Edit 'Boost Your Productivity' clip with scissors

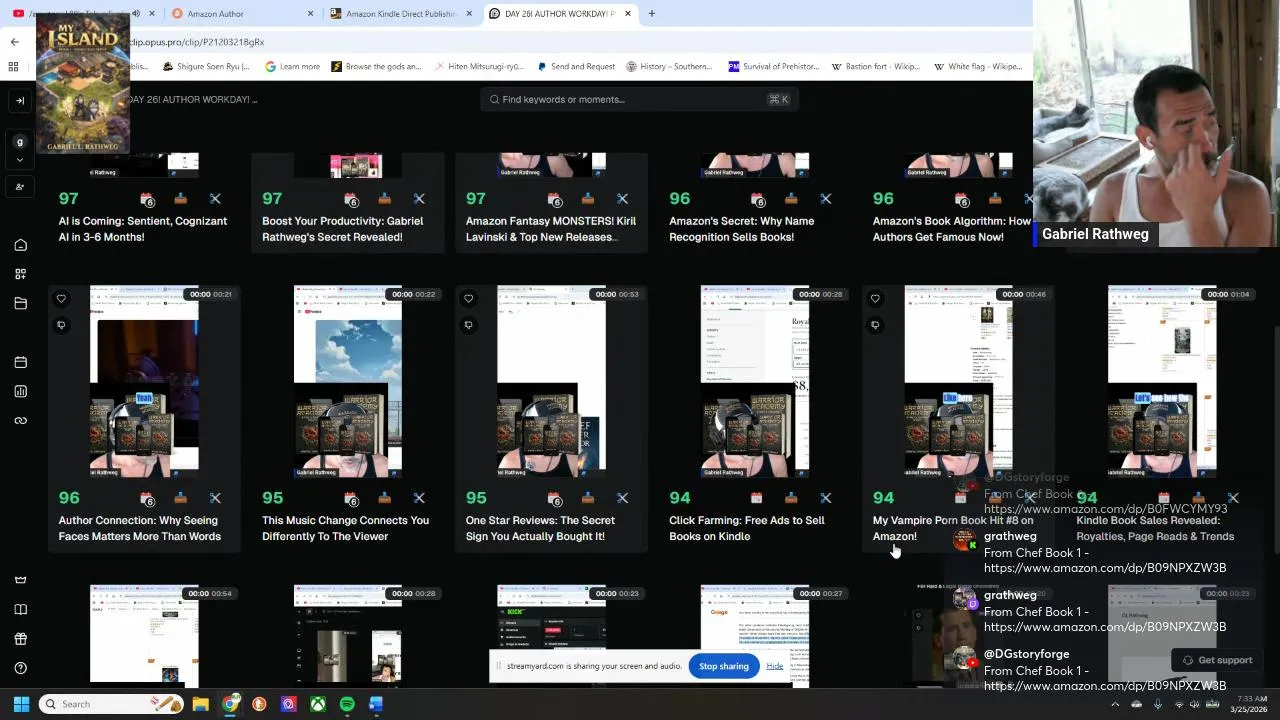tap(419, 199)
